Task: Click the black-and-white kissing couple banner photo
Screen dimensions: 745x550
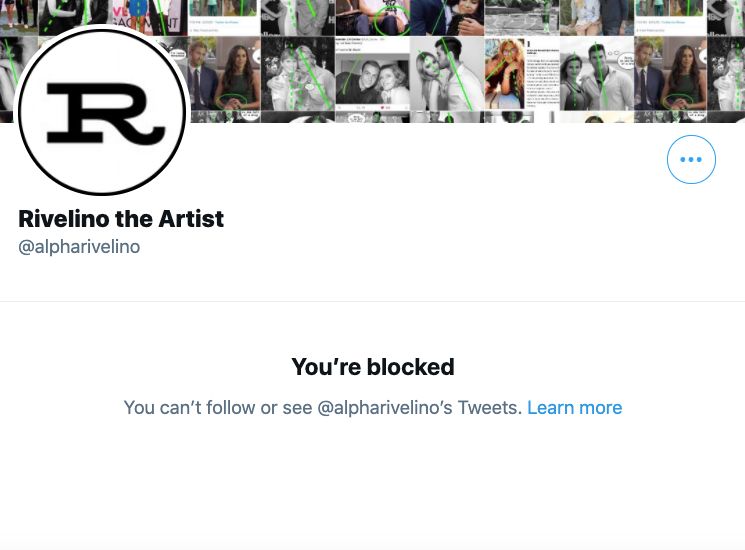Action: (x=447, y=74)
